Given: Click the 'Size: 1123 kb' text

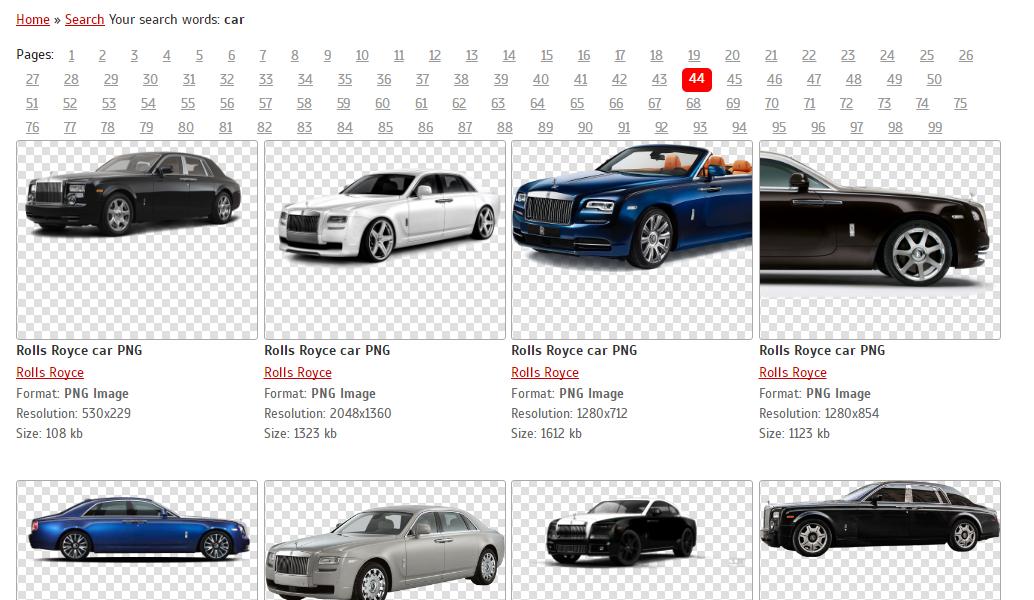Looking at the screenshot, I should [x=795, y=433].
